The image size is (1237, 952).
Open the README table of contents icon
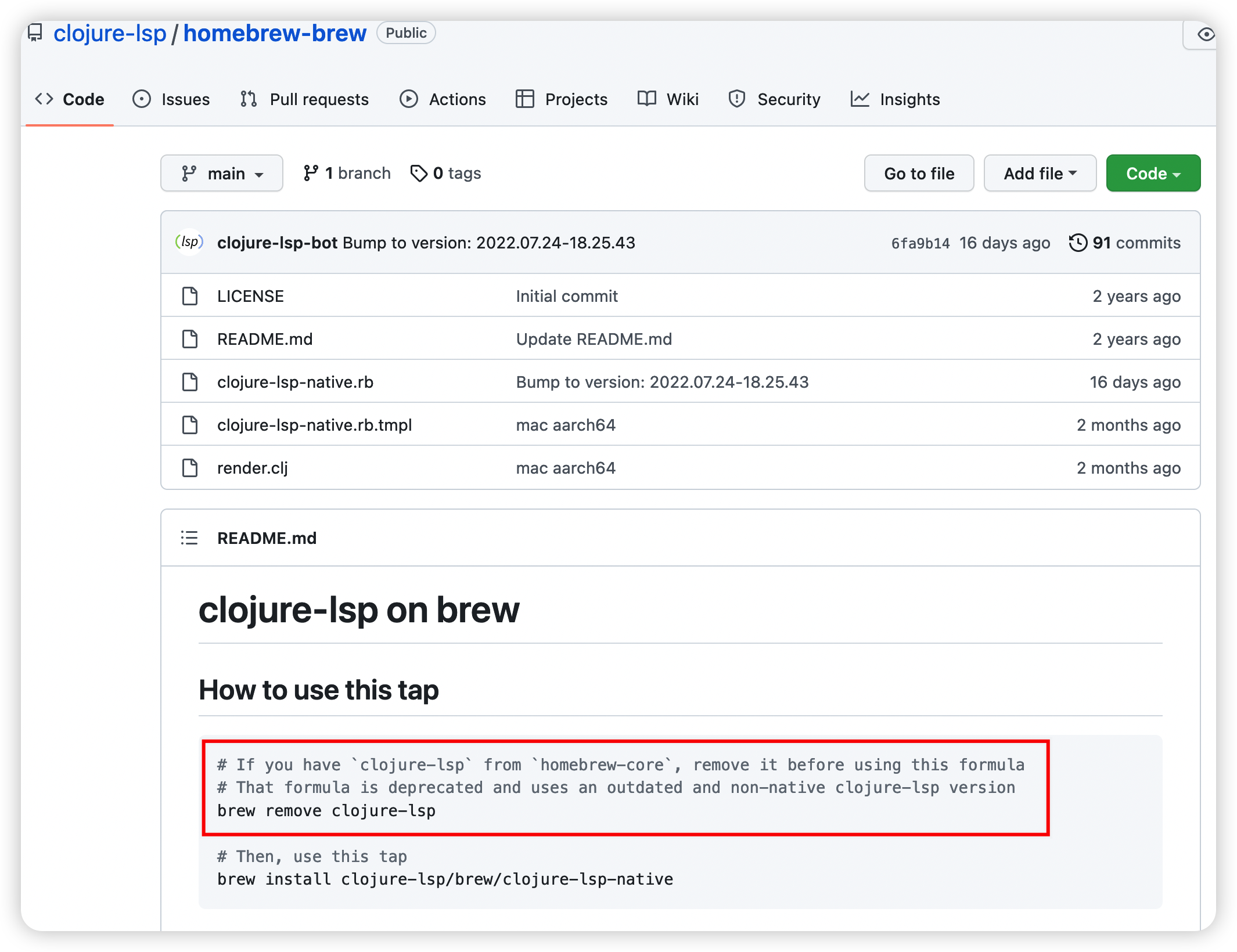189,538
